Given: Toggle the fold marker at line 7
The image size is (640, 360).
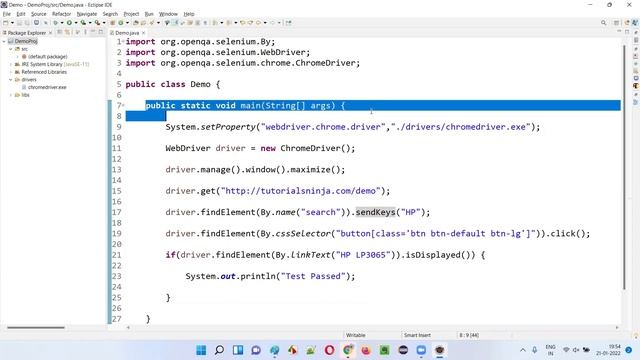Looking at the screenshot, I should [x=123, y=105].
